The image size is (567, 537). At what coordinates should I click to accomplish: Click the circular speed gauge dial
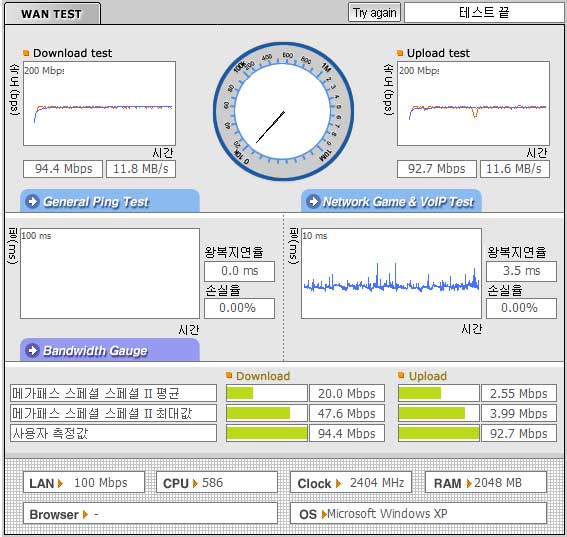click(283, 111)
